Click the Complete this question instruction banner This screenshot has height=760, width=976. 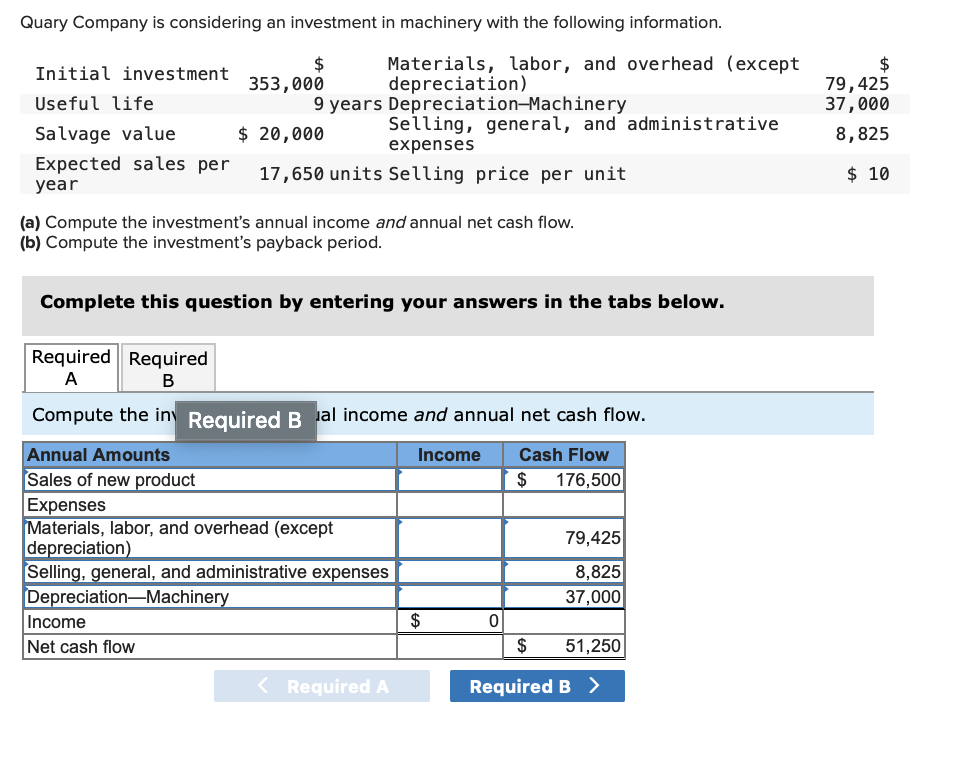(x=448, y=306)
